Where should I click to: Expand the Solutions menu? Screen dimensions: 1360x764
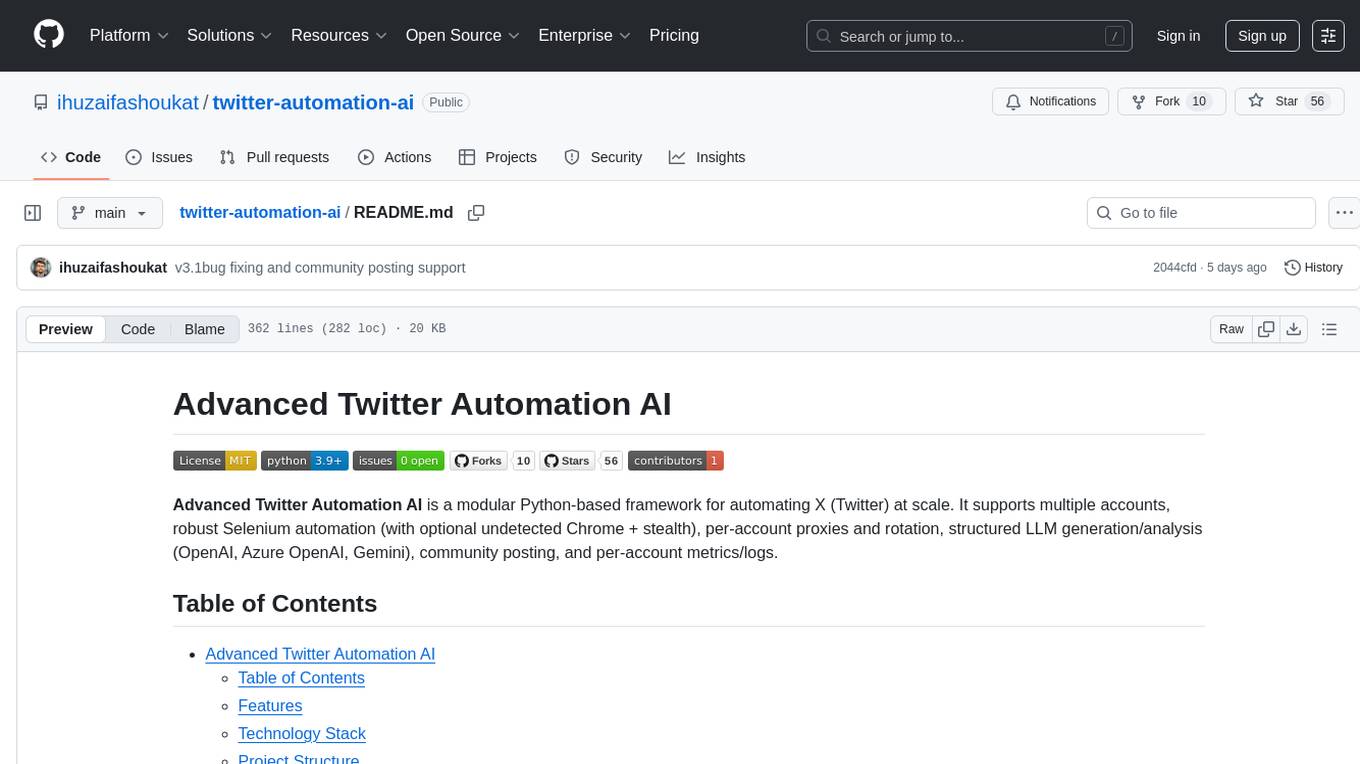[230, 35]
